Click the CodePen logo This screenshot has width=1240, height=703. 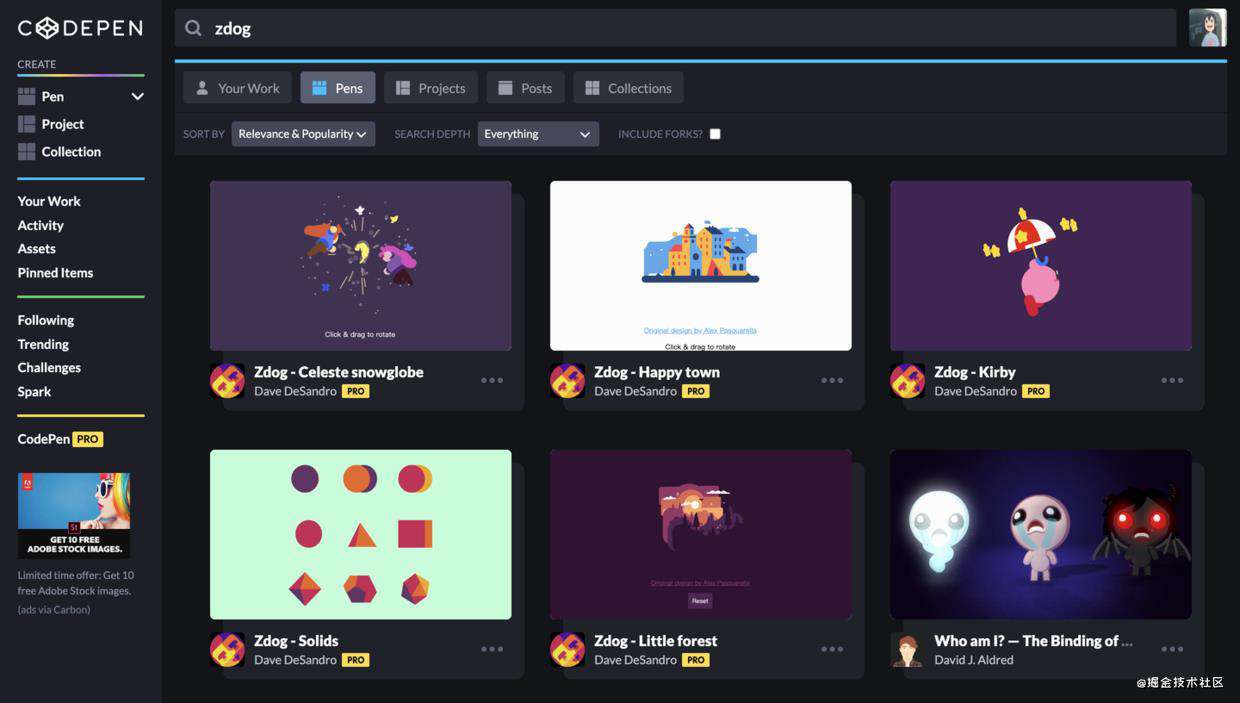tap(80, 28)
